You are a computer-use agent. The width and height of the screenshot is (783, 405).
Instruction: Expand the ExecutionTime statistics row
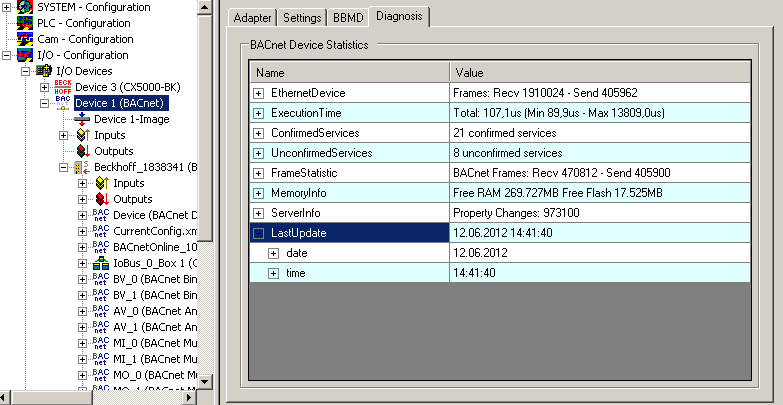pos(258,113)
